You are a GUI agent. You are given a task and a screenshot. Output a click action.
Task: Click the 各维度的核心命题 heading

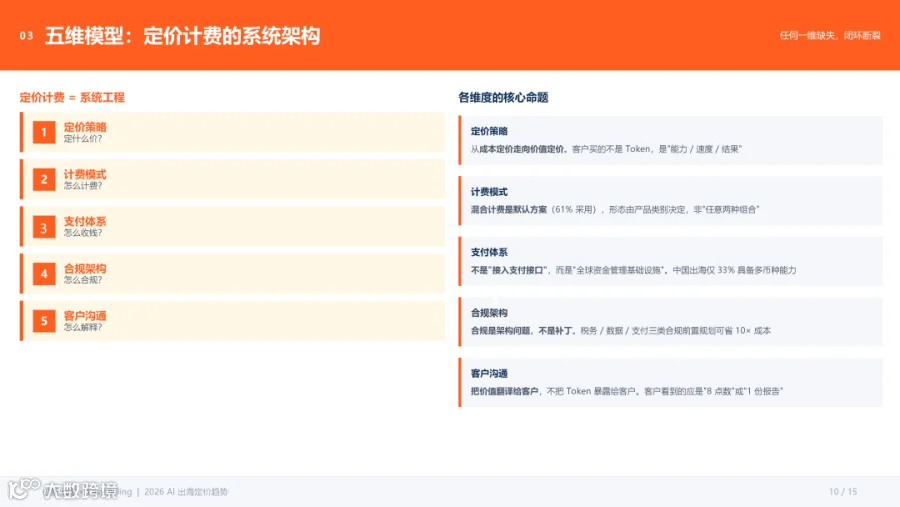click(x=503, y=98)
